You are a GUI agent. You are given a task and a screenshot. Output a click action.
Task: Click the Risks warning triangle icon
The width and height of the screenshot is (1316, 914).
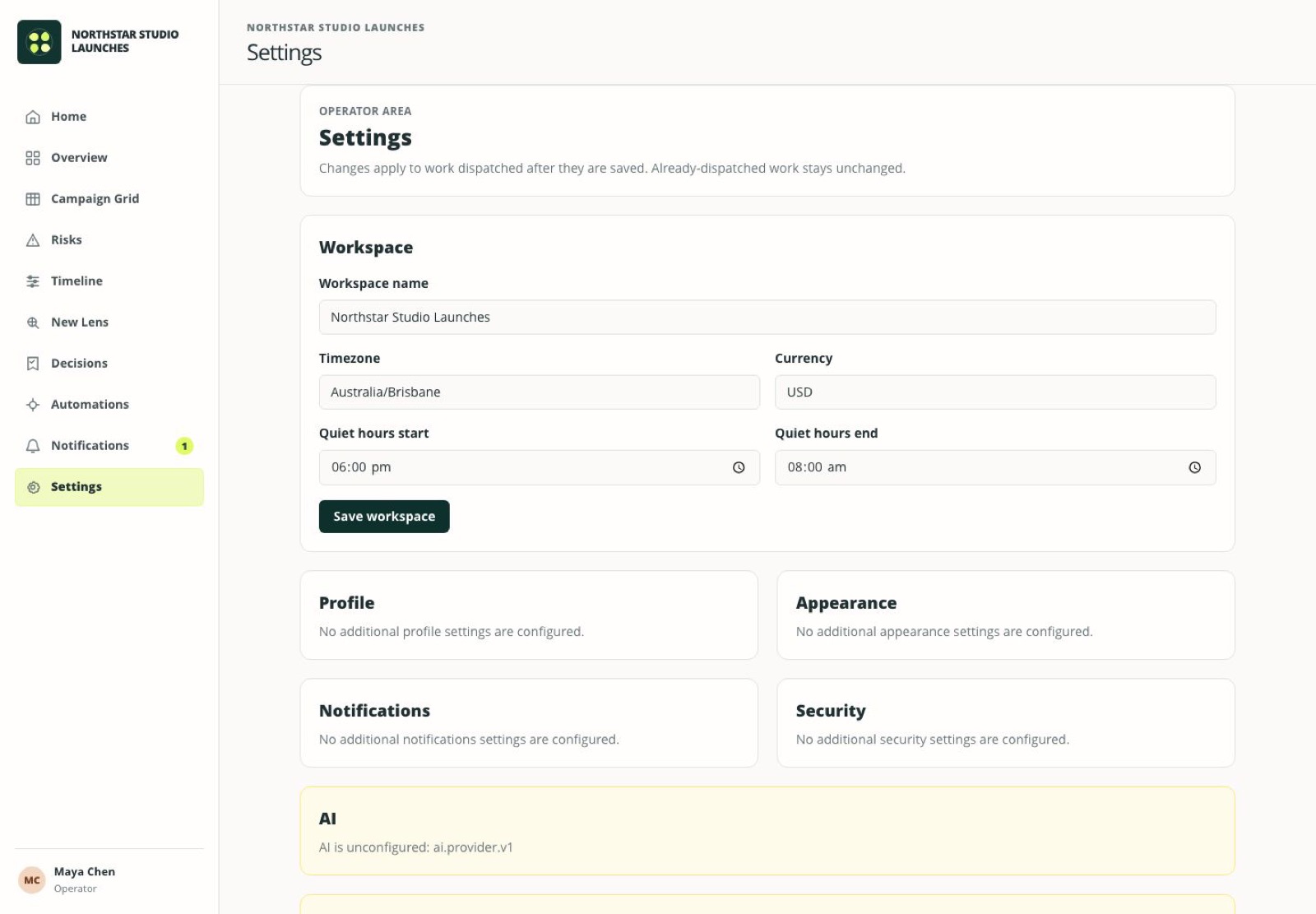click(x=33, y=240)
